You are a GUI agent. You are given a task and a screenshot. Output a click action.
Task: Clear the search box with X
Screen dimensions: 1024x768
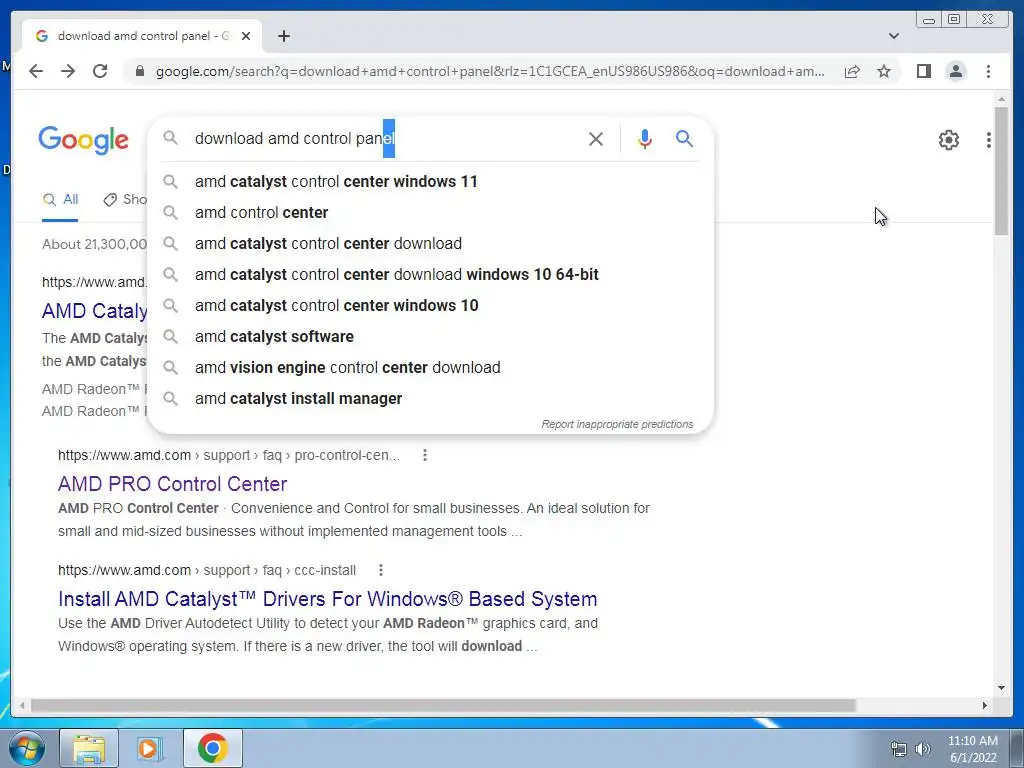point(596,138)
